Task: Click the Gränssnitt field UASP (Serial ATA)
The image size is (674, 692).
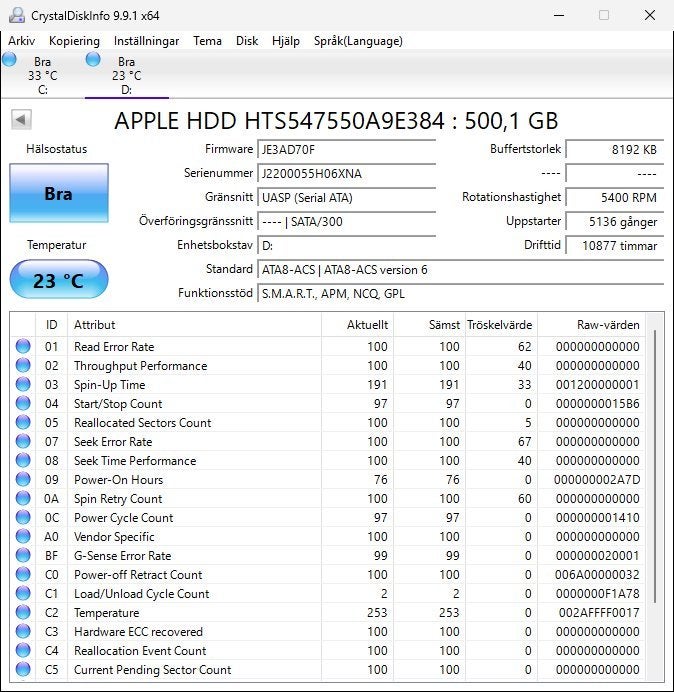Action: coord(346,197)
